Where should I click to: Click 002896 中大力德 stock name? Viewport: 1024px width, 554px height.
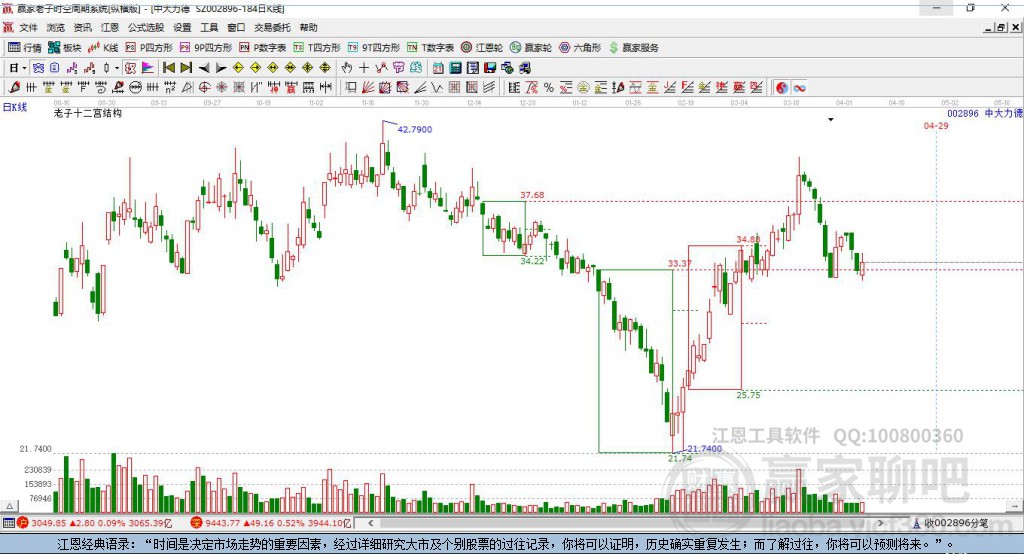(985, 113)
